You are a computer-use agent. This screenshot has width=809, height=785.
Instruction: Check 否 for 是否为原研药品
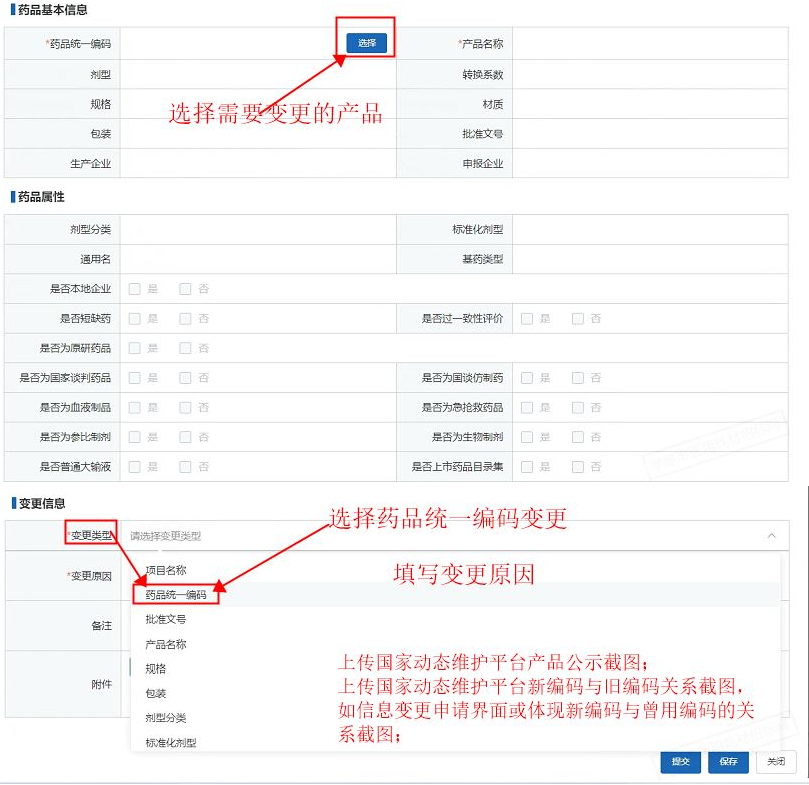[185, 348]
